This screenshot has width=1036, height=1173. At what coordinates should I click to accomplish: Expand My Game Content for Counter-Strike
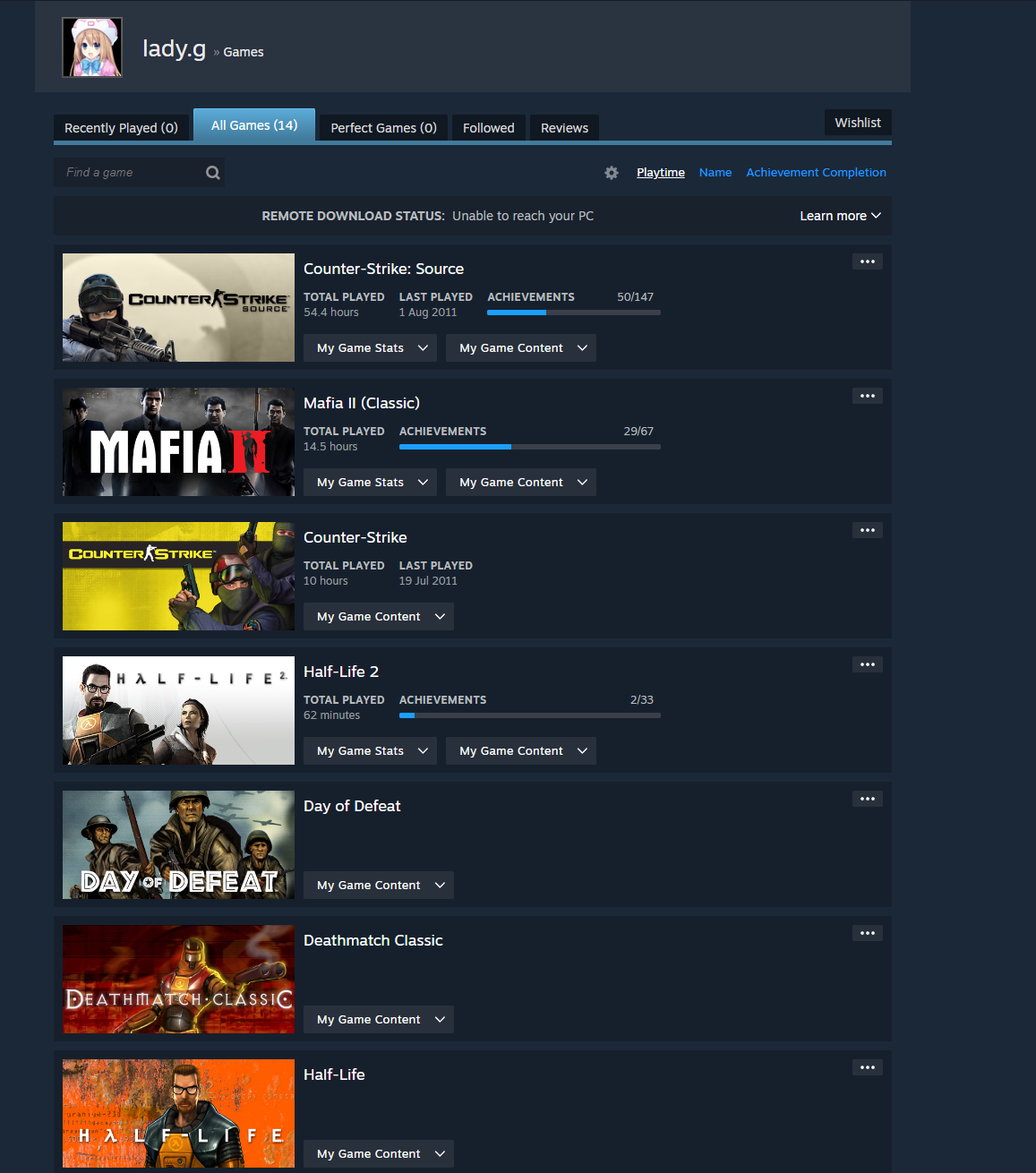click(x=379, y=616)
